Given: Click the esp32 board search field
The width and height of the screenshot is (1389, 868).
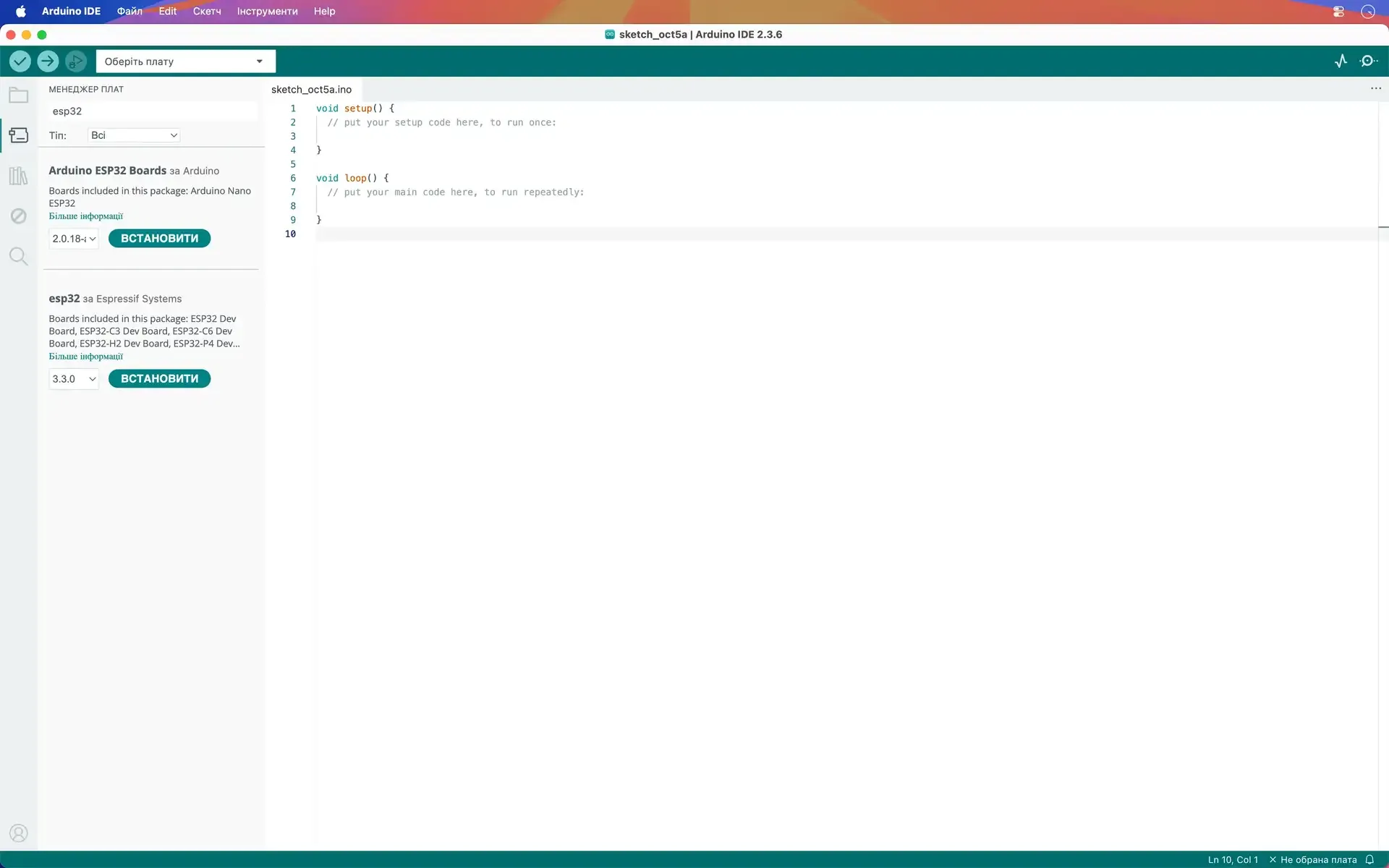Looking at the screenshot, I should pos(152,111).
